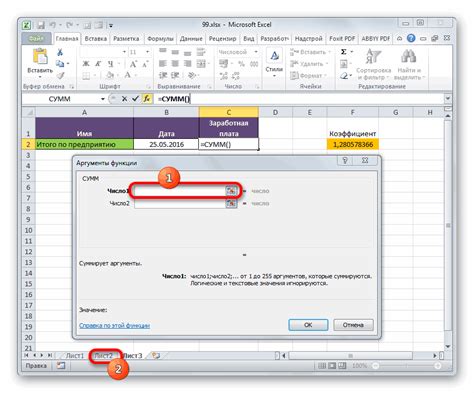
Task: Open the font size dropdown
Action: pyautogui.click(x=147, y=52)
